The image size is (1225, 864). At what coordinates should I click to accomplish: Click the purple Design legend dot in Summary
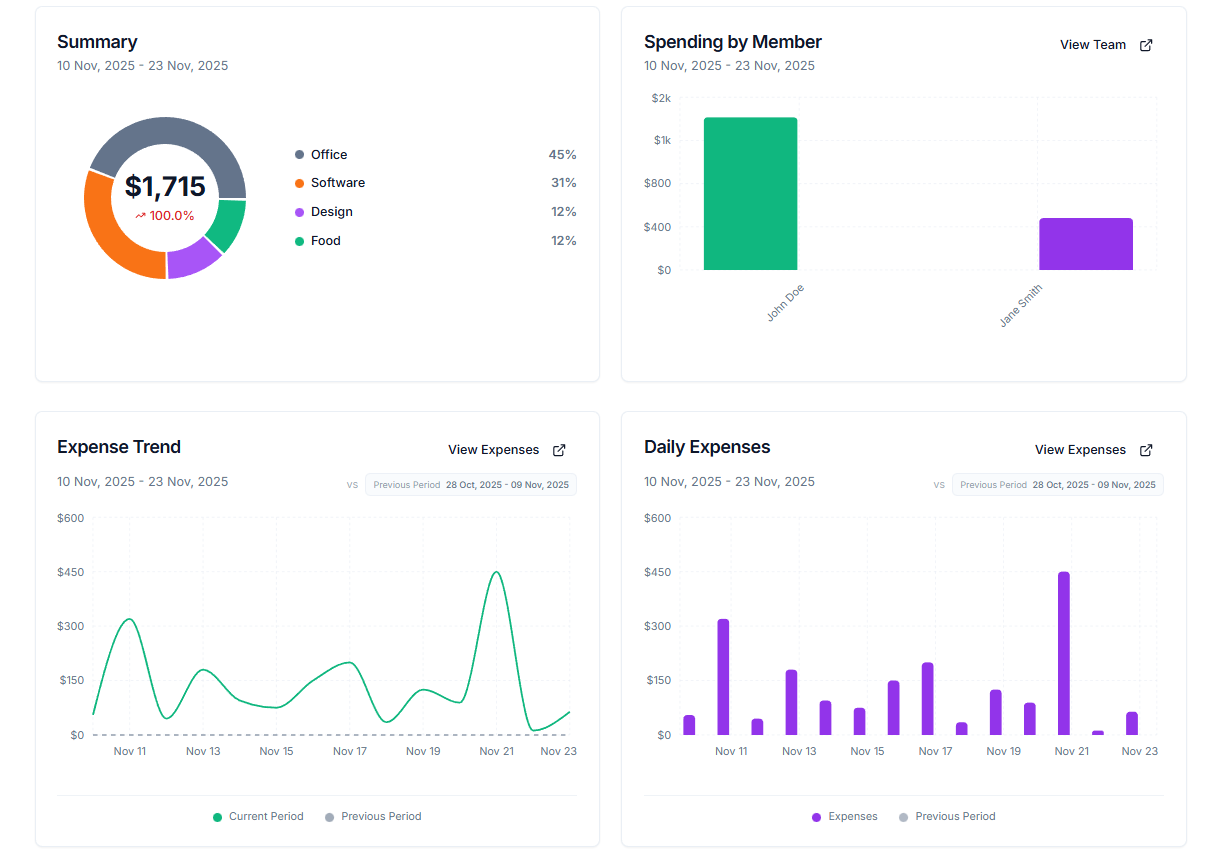[297, 211]
